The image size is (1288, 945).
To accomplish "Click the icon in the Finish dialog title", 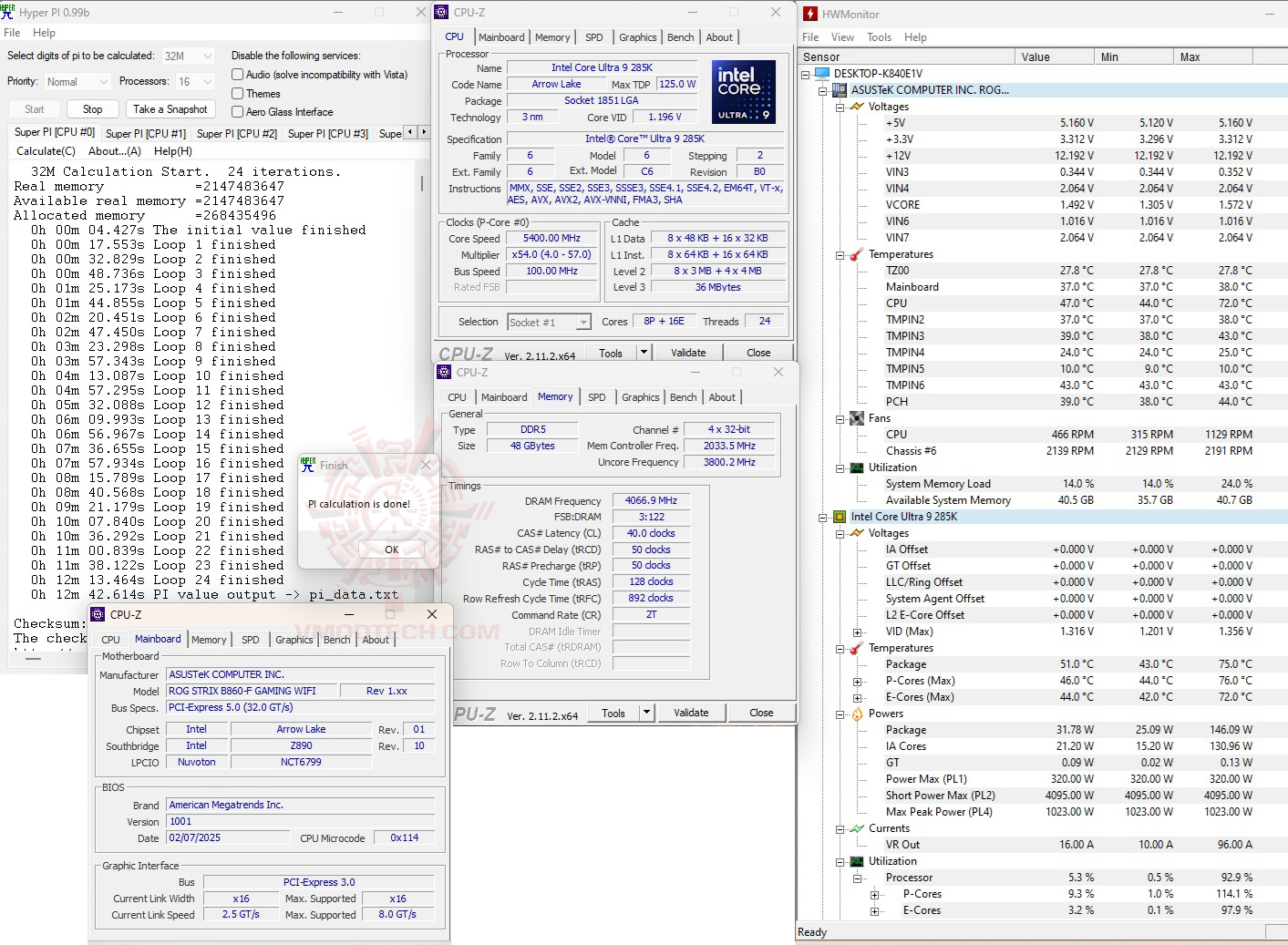I will pos(308,464).
